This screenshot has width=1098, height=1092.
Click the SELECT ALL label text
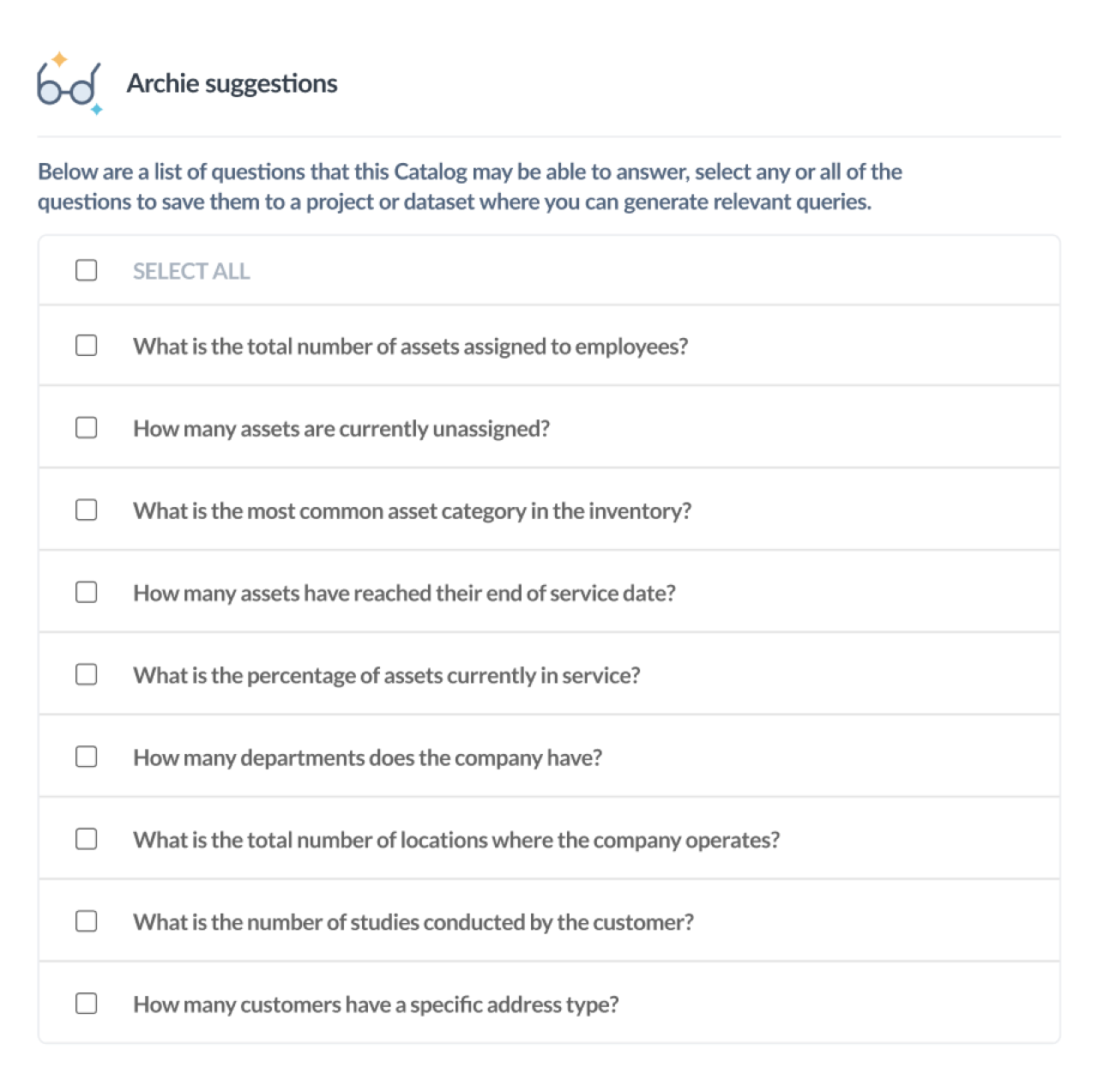(x=191, y=271)
